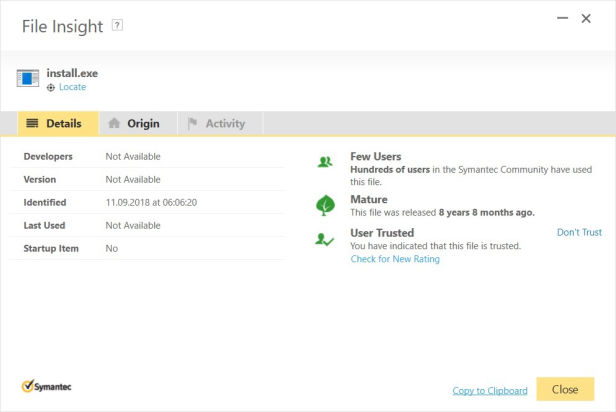
Task: Click Copy to Clipboard link
Action: pyautogui.click(x=490, y=390)
